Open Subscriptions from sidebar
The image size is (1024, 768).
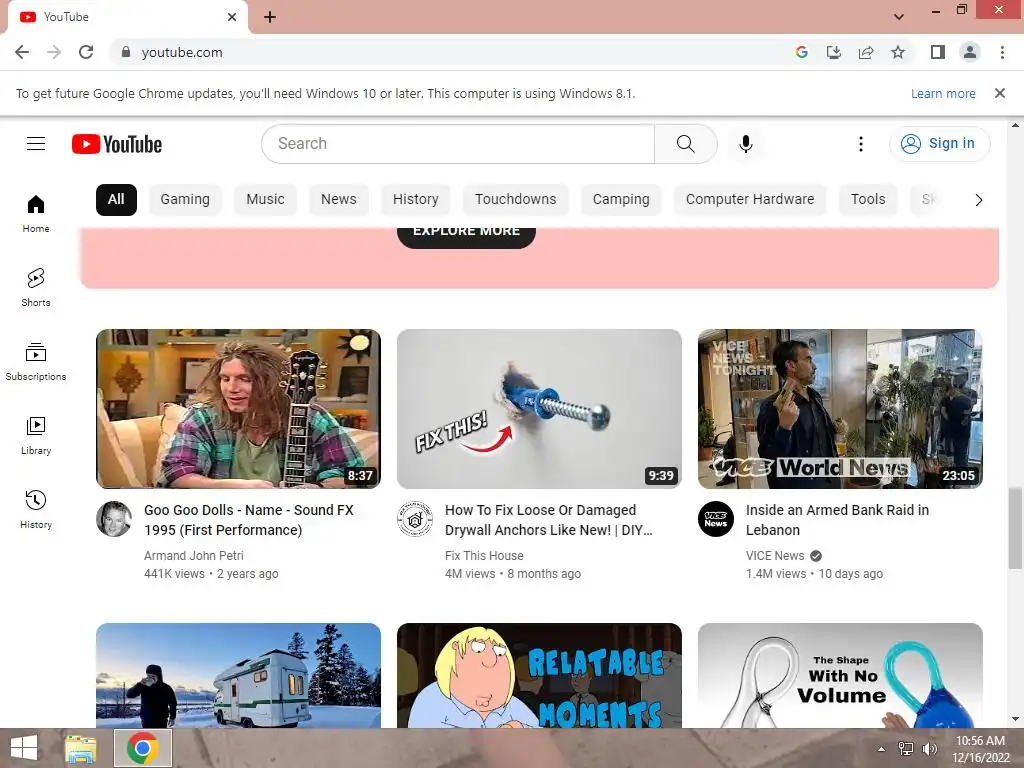36,361
